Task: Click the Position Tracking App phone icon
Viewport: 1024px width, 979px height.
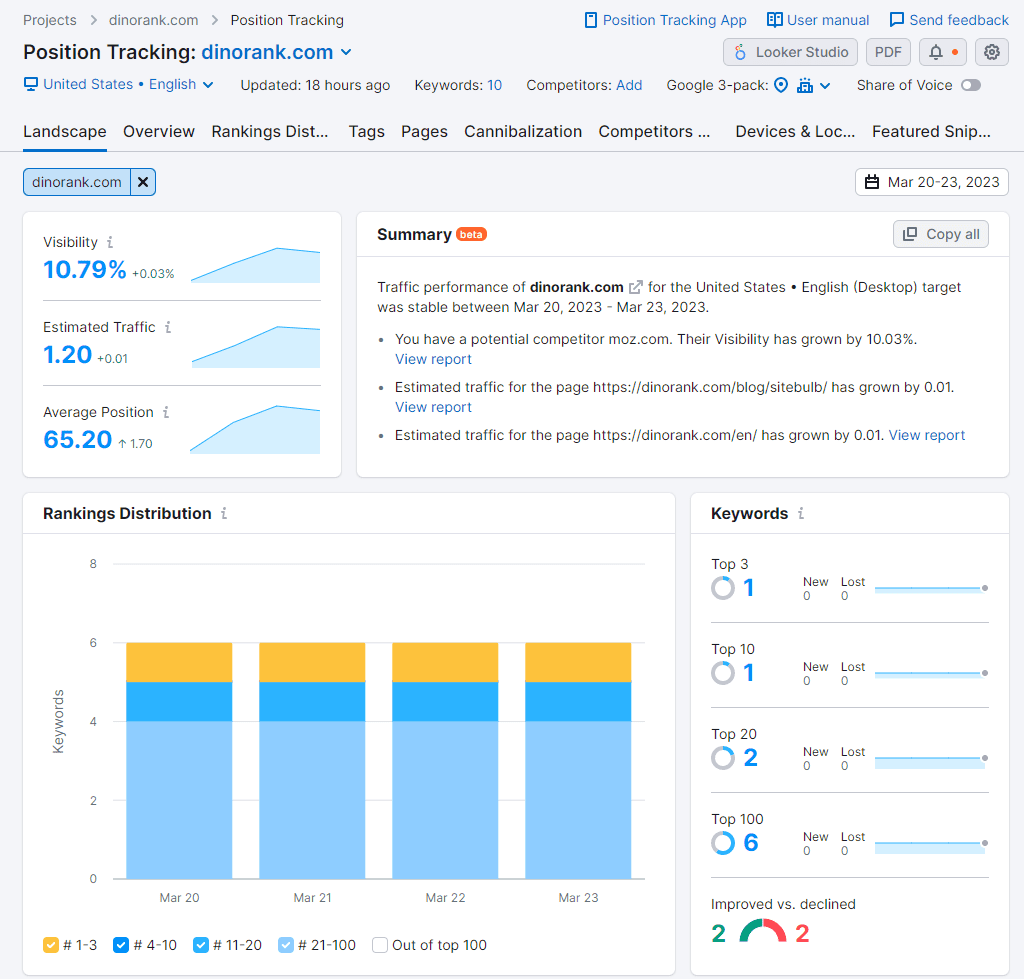Action: click(590, 20)
